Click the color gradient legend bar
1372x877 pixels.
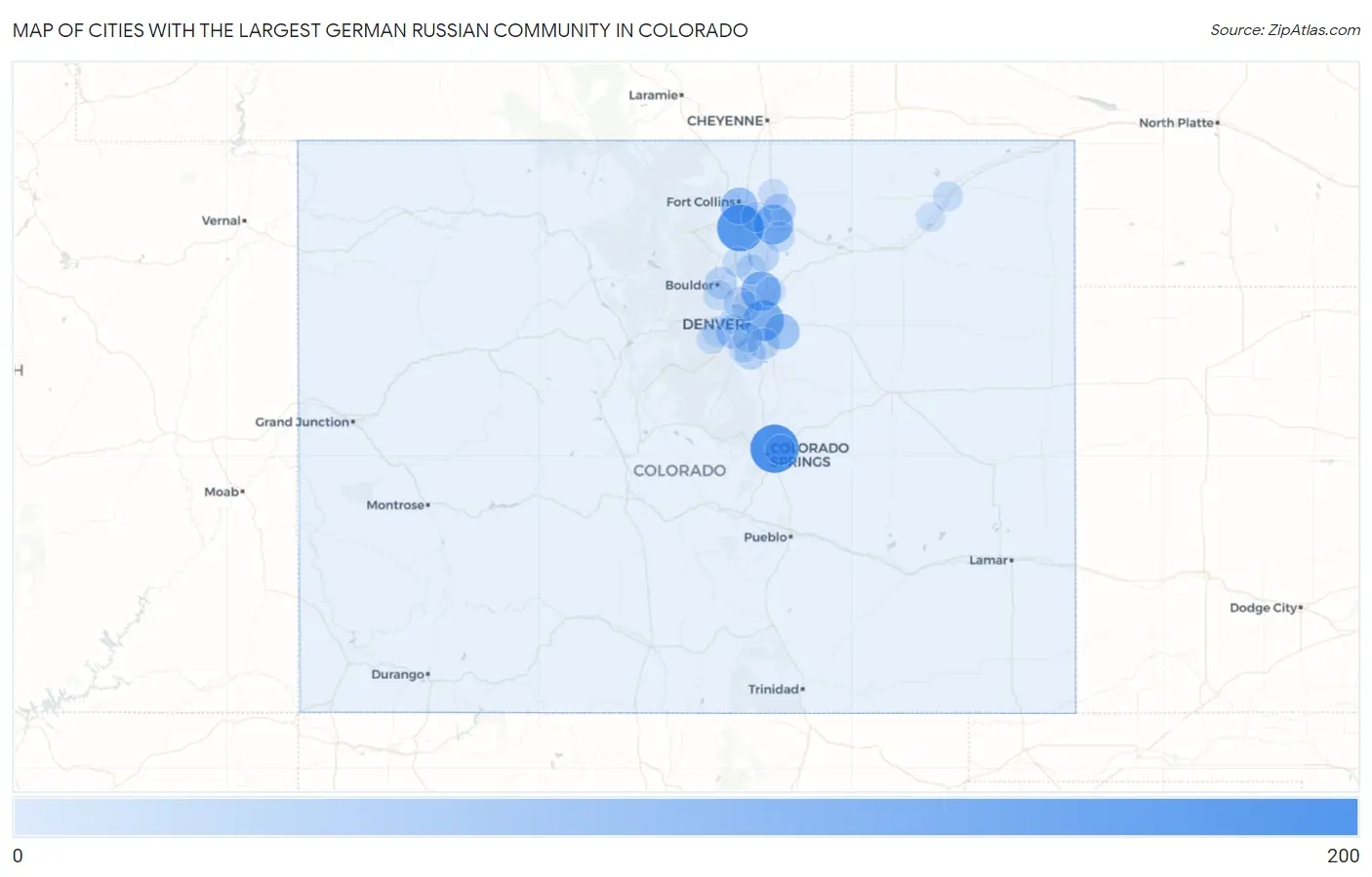pos(686,817)
